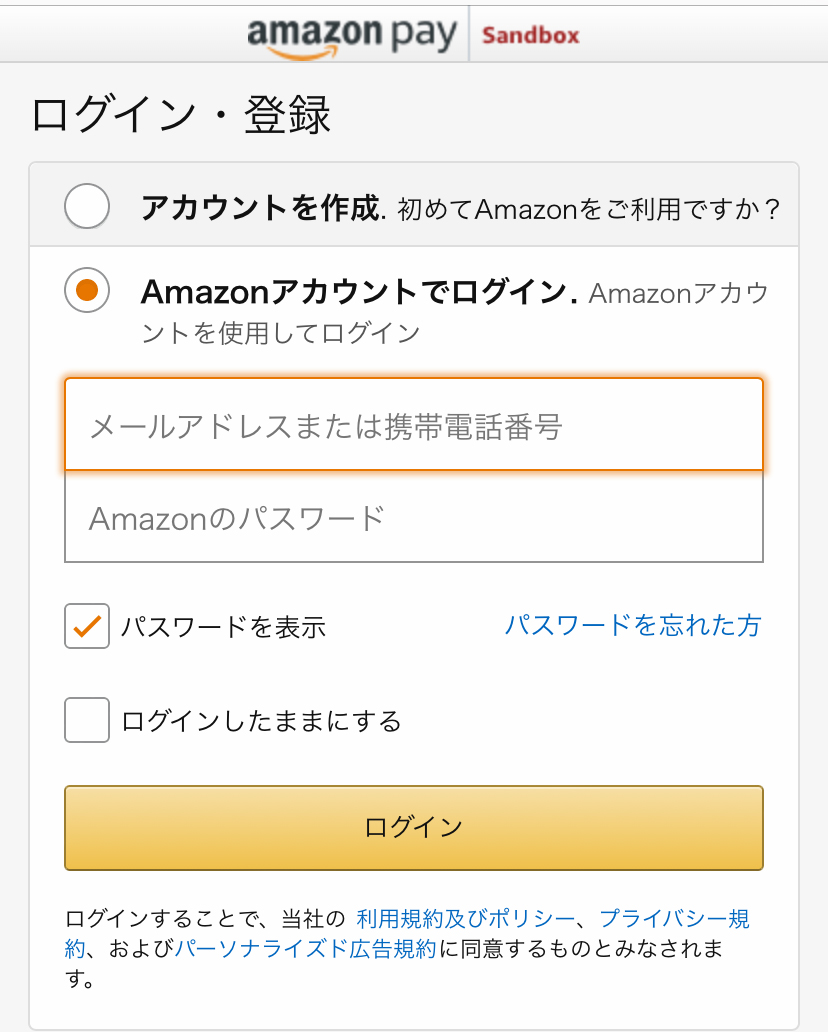Select the Amazonアカウントでログイン radio button
828x1032 pixels.
coord(87,291)
